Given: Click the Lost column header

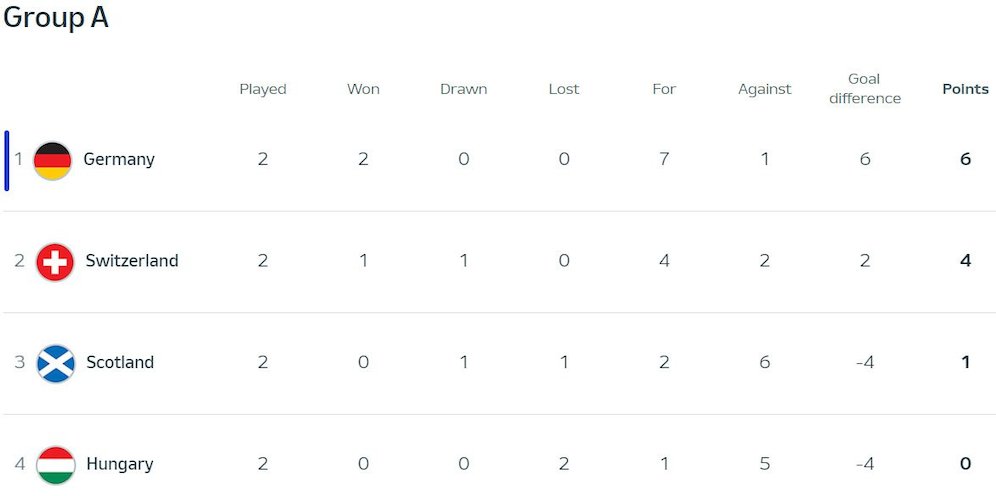Looking at the screenshot, I should click(x=564, y=89).
